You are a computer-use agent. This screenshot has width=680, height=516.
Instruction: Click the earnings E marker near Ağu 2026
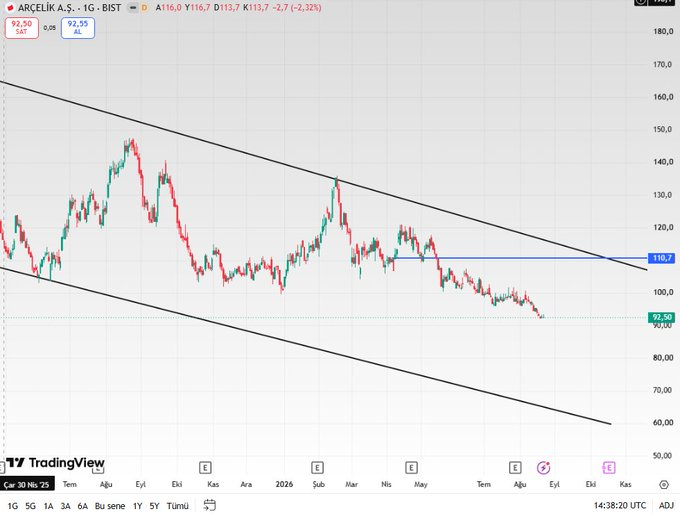tap(515, 468)
